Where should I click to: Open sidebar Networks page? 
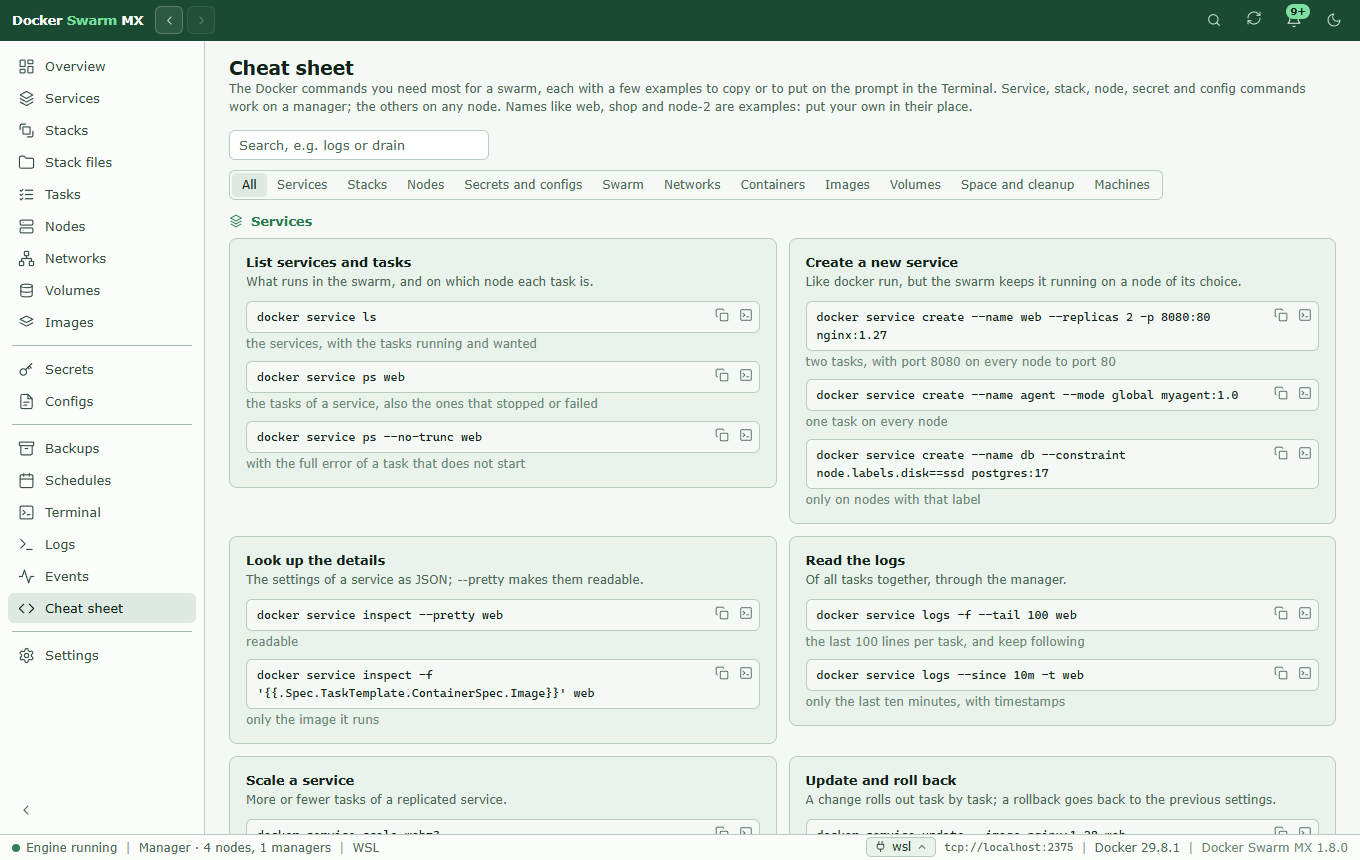pyautogui.click(x=102, y=258)
